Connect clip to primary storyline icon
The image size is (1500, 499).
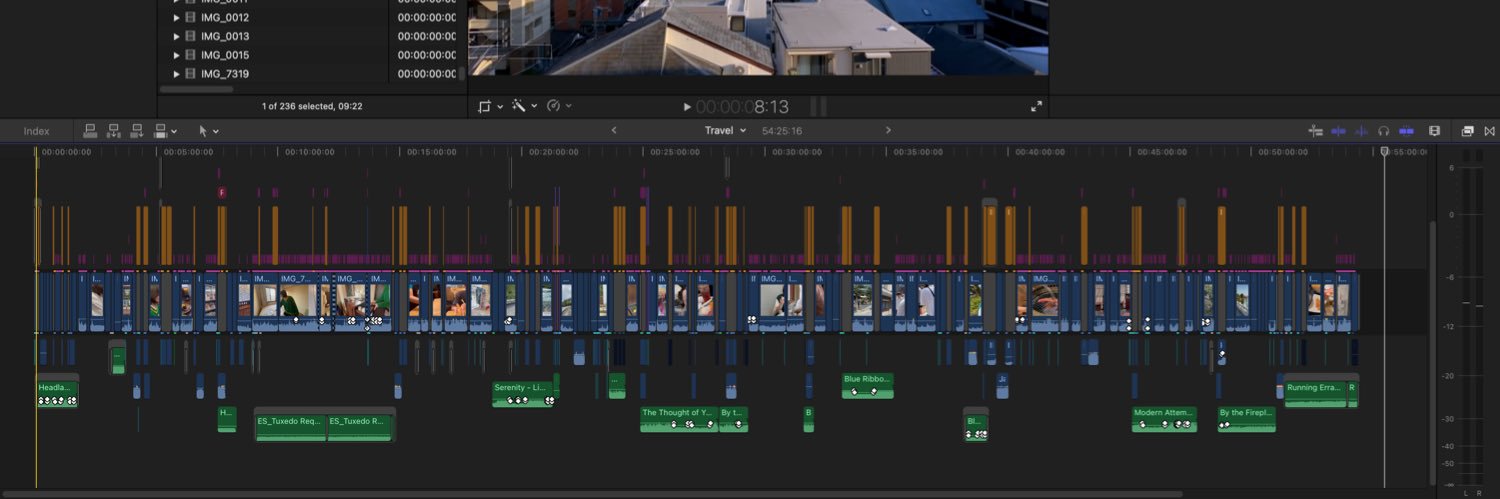click(90, 131)
